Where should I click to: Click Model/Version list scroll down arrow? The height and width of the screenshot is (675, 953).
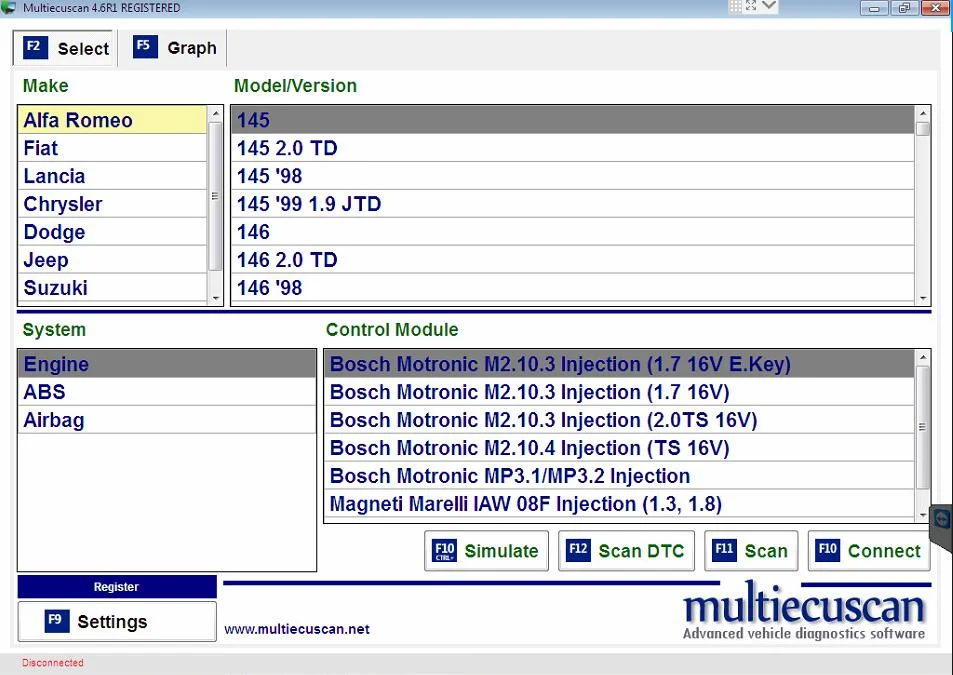pos(923,298)
